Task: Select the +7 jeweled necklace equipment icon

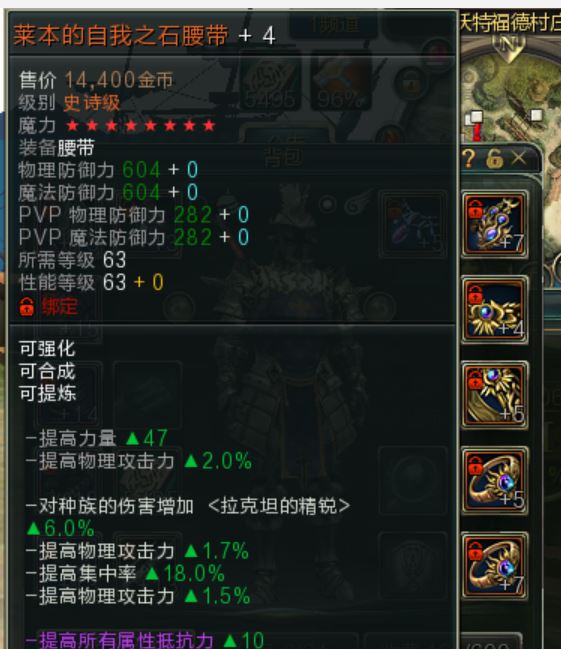Action: click(x=494, y=224)
